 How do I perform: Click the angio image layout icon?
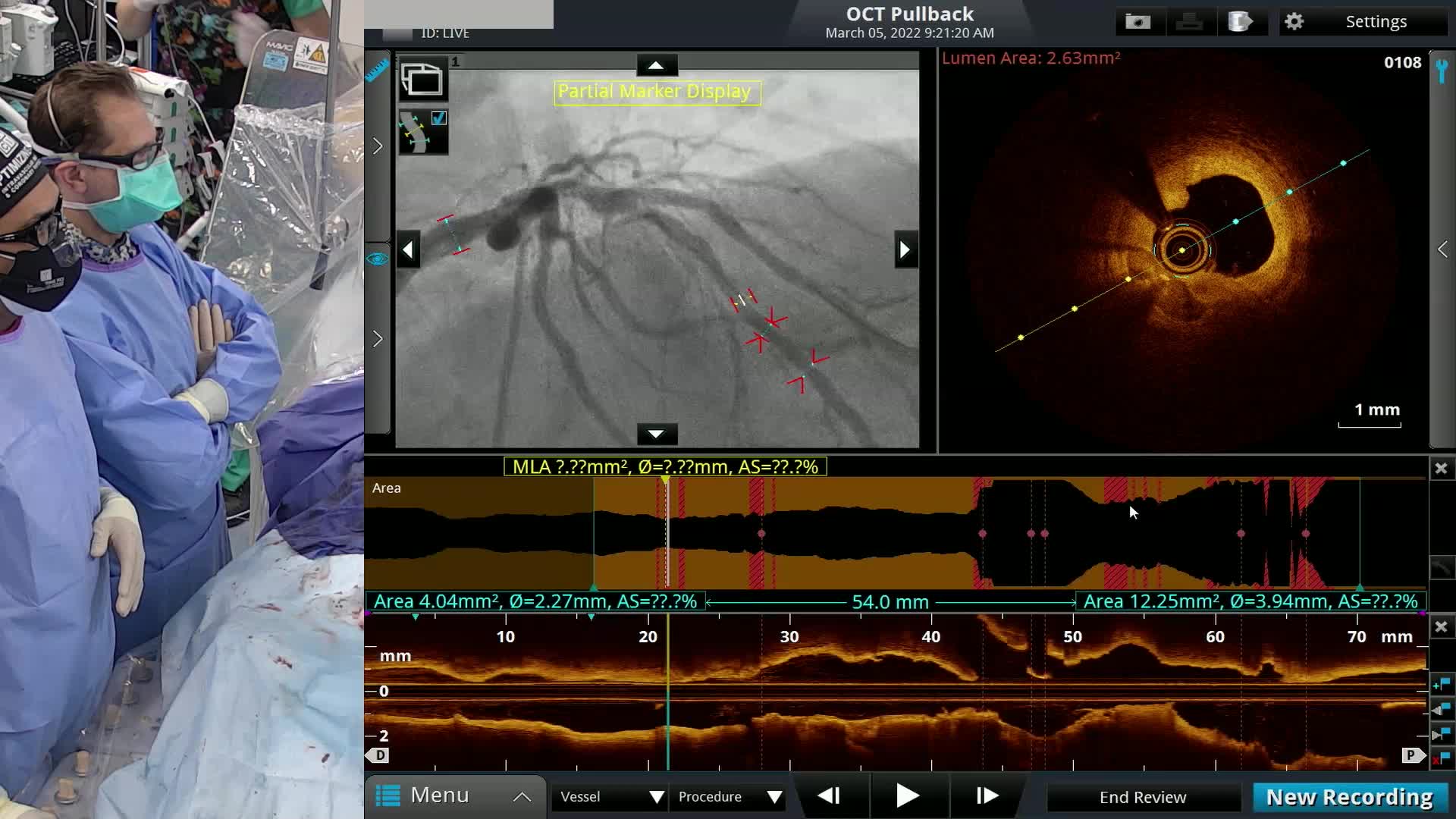click(x=422, y=80)
